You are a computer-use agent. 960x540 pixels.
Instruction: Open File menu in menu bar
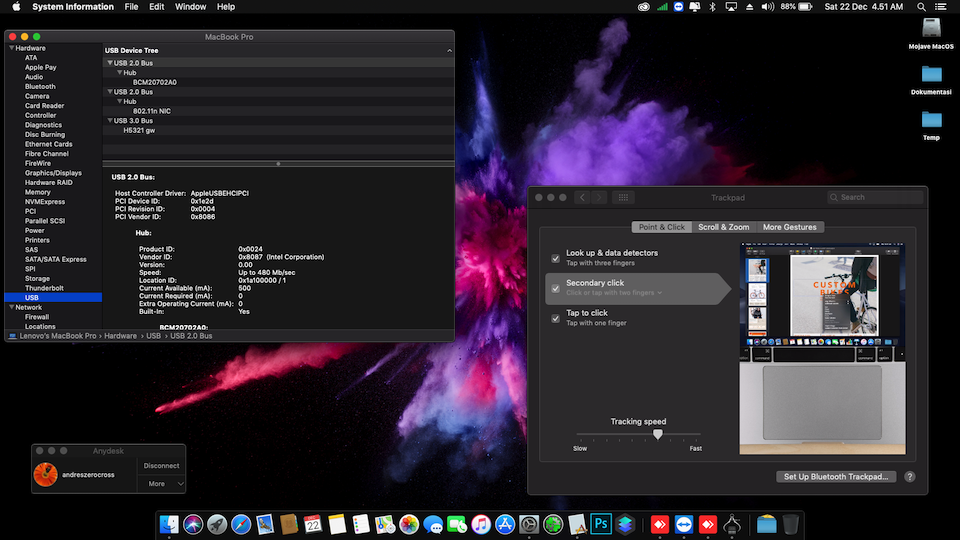pyautogui.click(x=131, y=7)
